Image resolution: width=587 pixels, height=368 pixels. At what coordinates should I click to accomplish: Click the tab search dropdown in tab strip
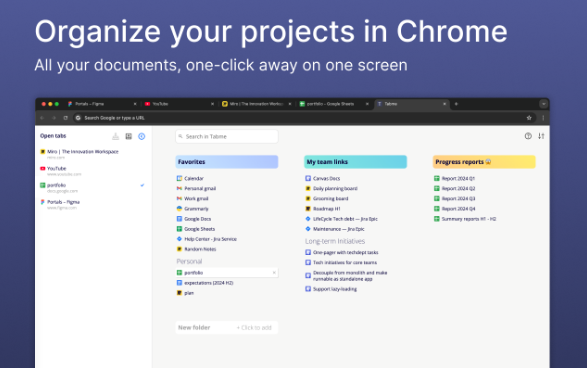[544, 104]
